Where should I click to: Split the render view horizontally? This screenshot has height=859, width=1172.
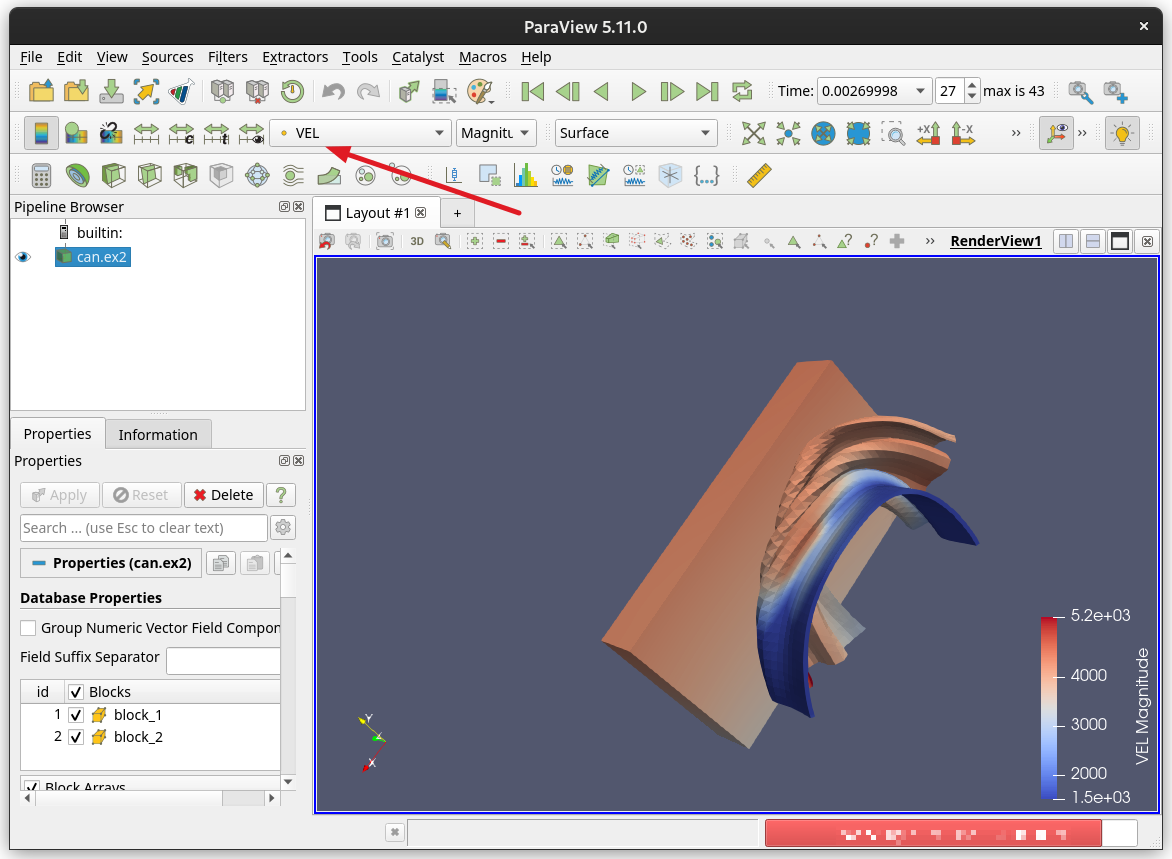coord(1066,241)
